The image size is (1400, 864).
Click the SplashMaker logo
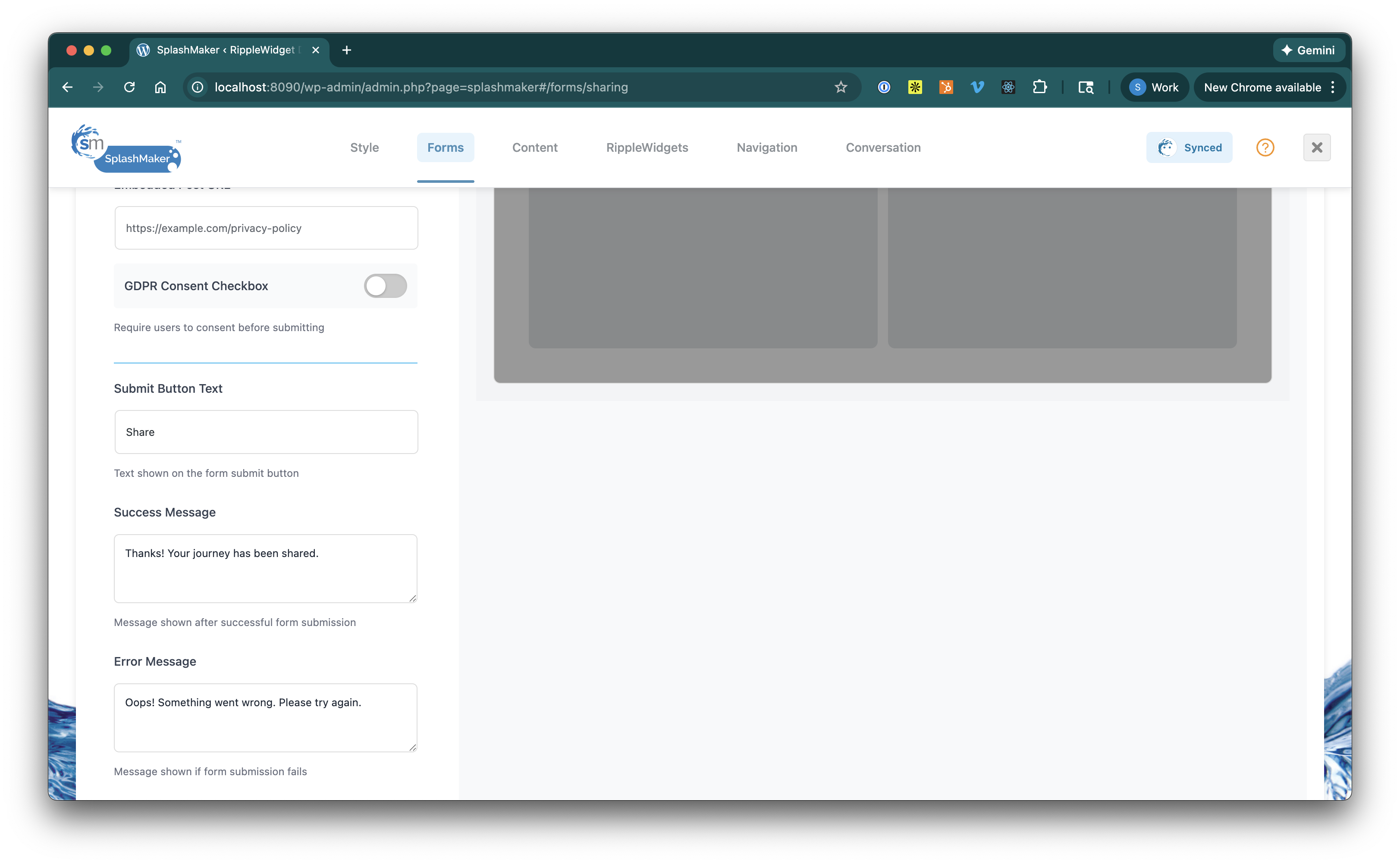(x=126, y=148)
